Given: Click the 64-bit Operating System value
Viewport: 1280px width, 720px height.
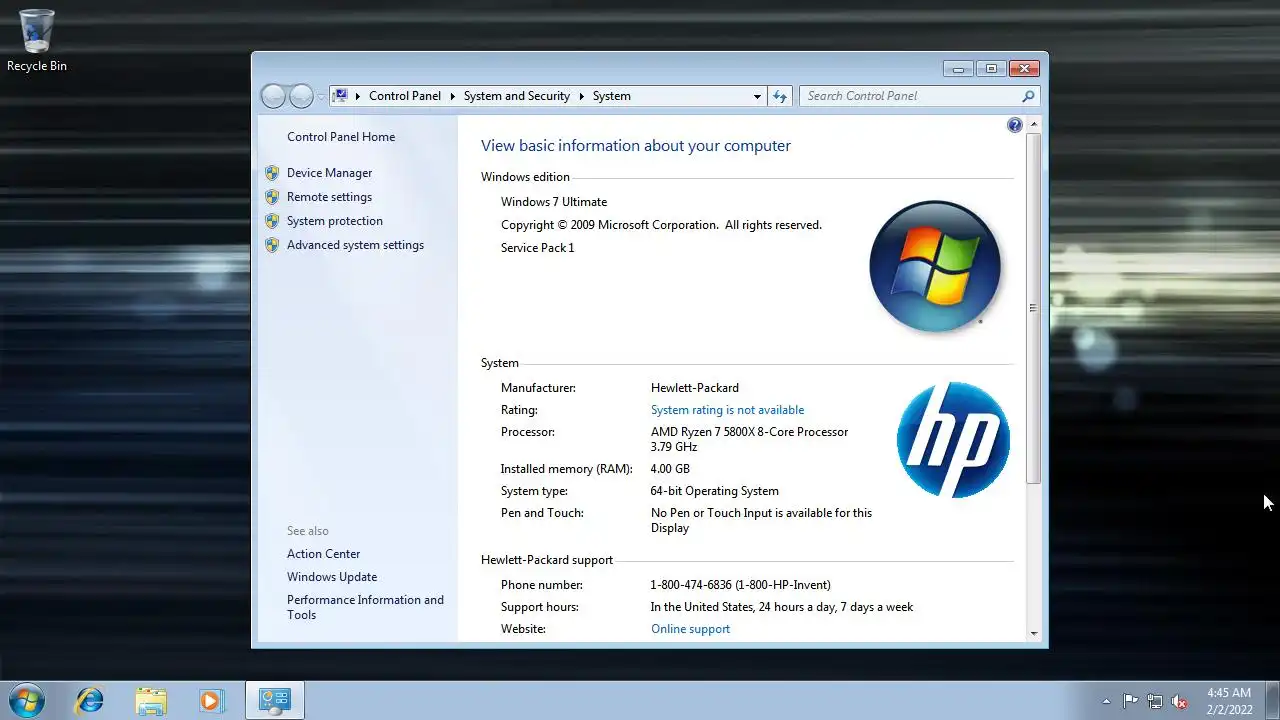Looking at the screenshot, I should click(714, 491).
